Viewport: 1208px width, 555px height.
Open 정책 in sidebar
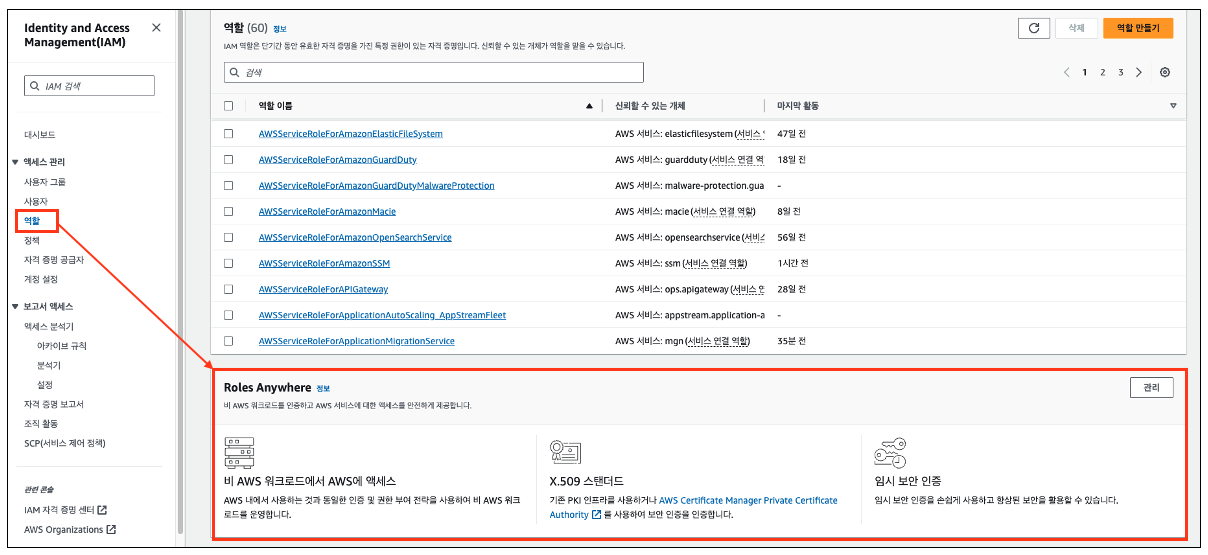coord(32,240)
